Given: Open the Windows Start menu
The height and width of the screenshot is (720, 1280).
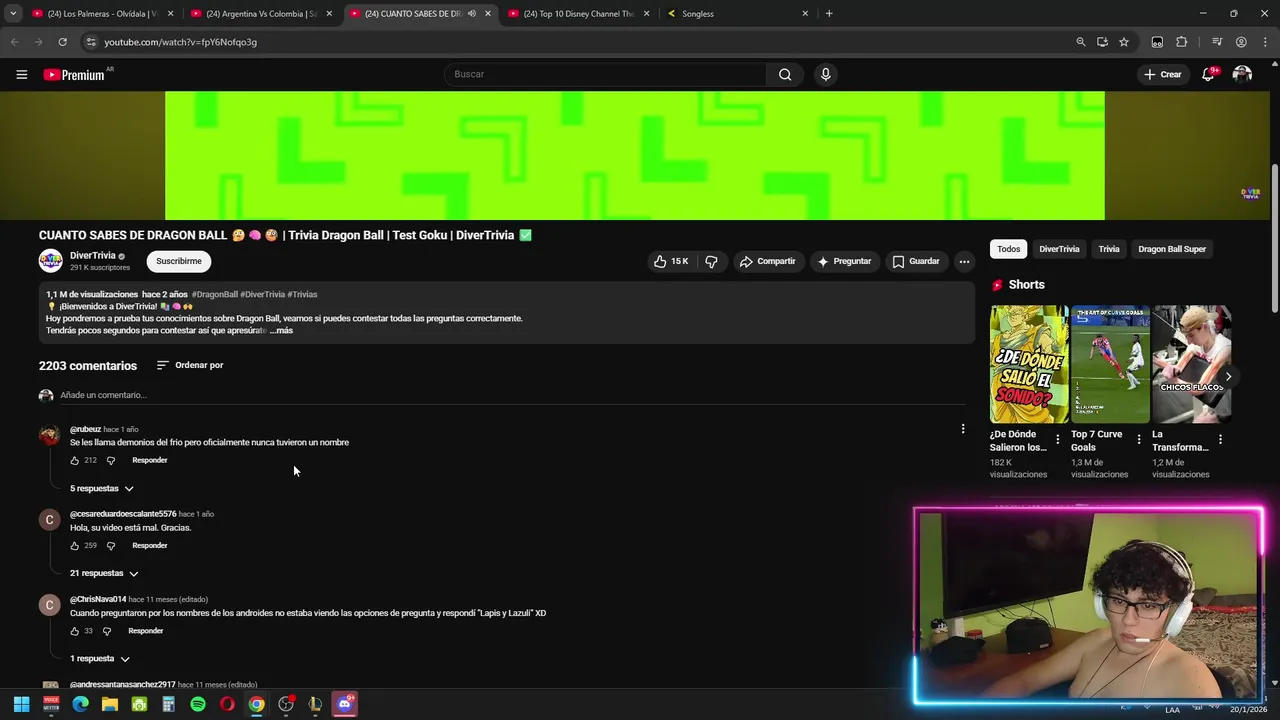Looking at the screenshot, I should [x=21, y=704].
